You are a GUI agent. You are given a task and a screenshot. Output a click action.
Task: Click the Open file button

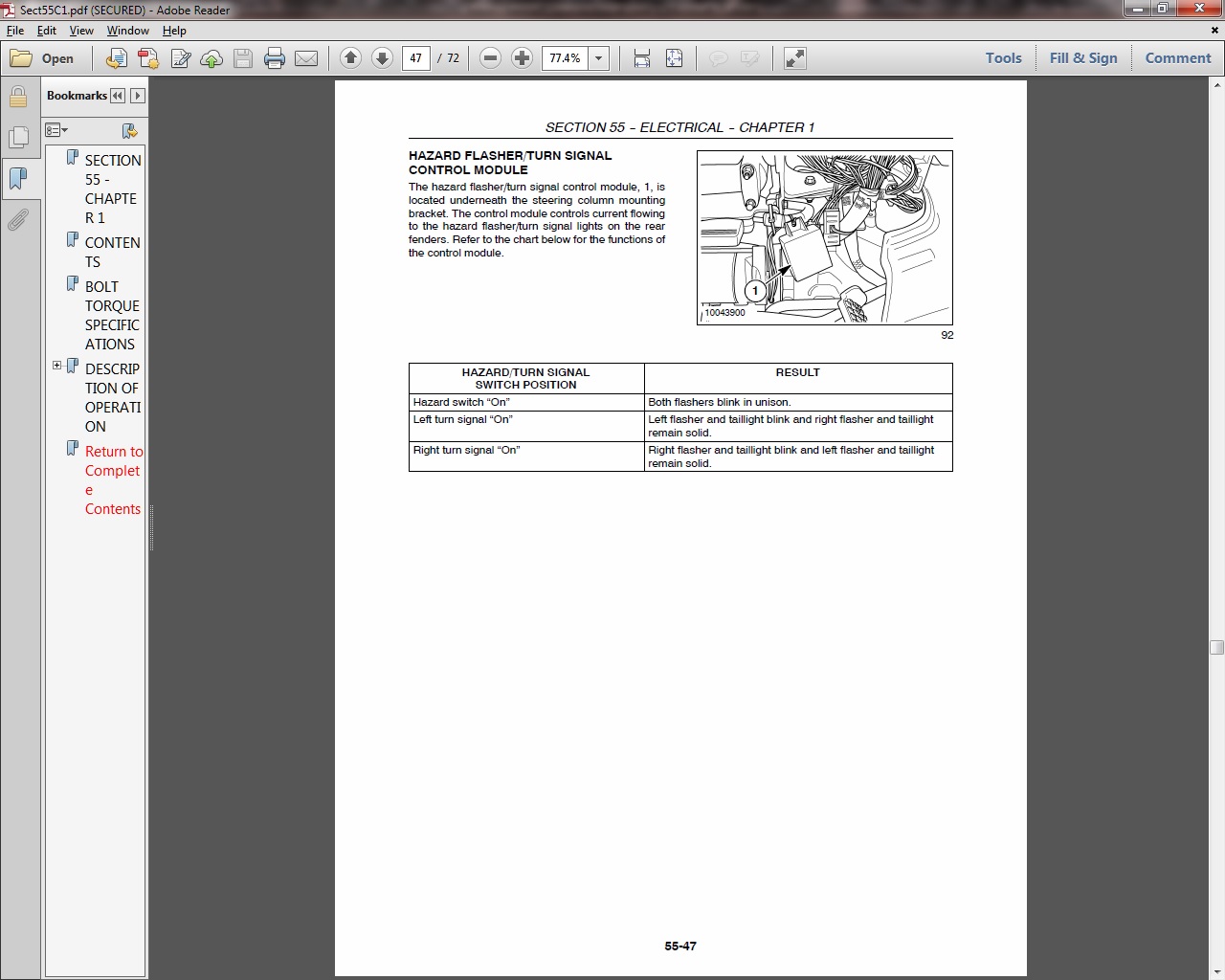pos(42,58)
